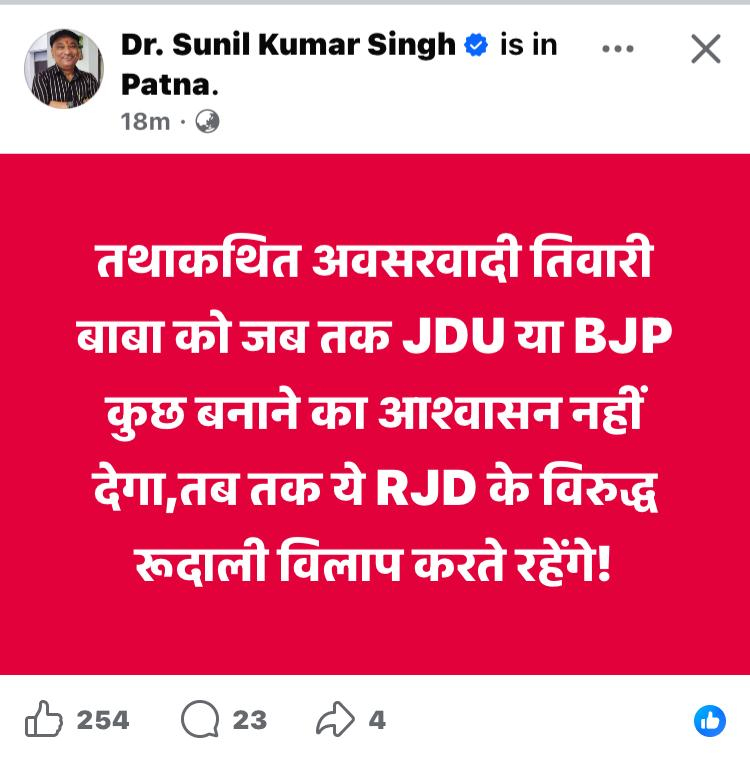Open the Patna location link
This screenshot has width=750, height=761.
[x=169, y=85]
